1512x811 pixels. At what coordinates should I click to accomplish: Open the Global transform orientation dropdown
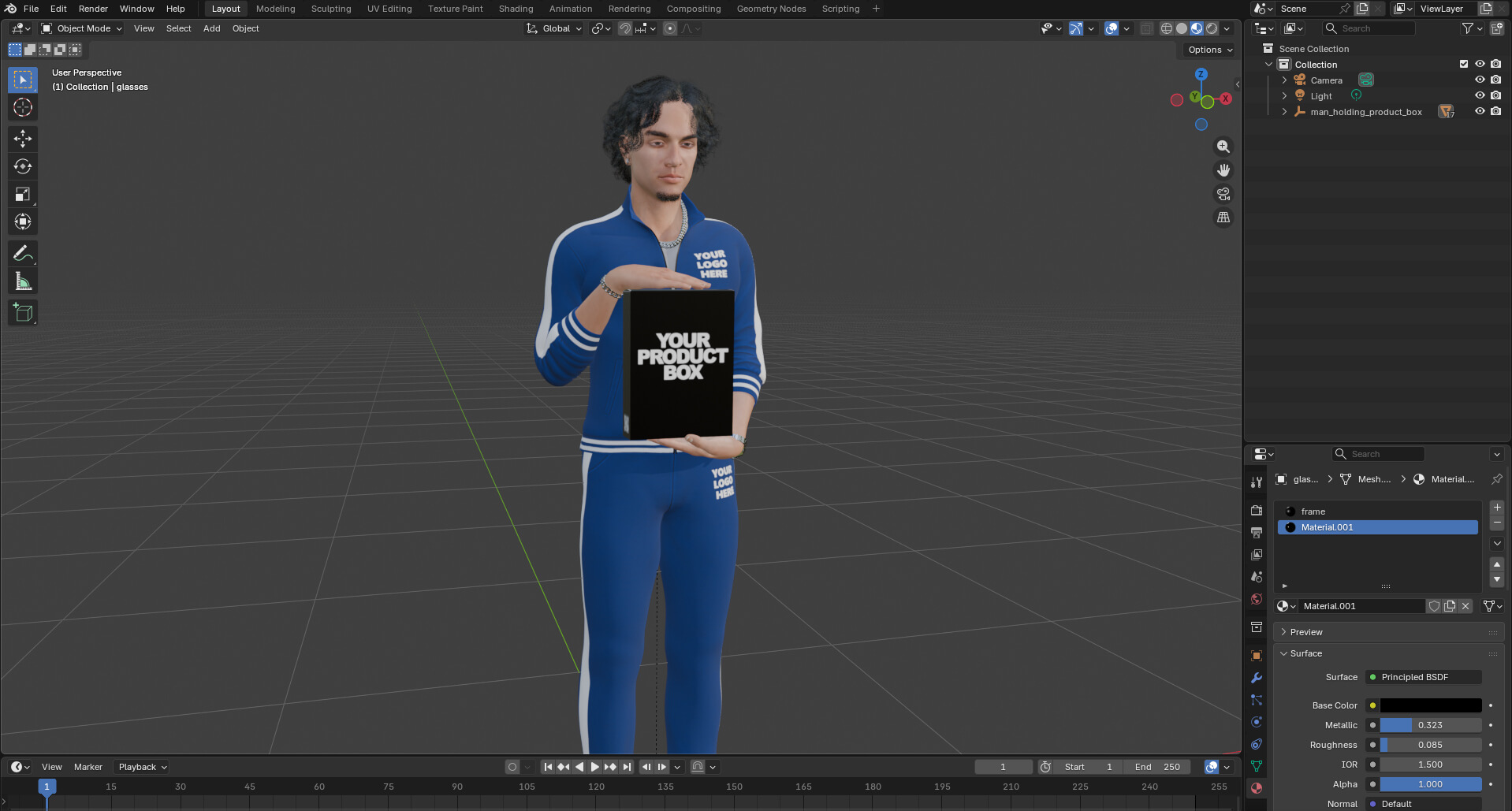point(554,28)
